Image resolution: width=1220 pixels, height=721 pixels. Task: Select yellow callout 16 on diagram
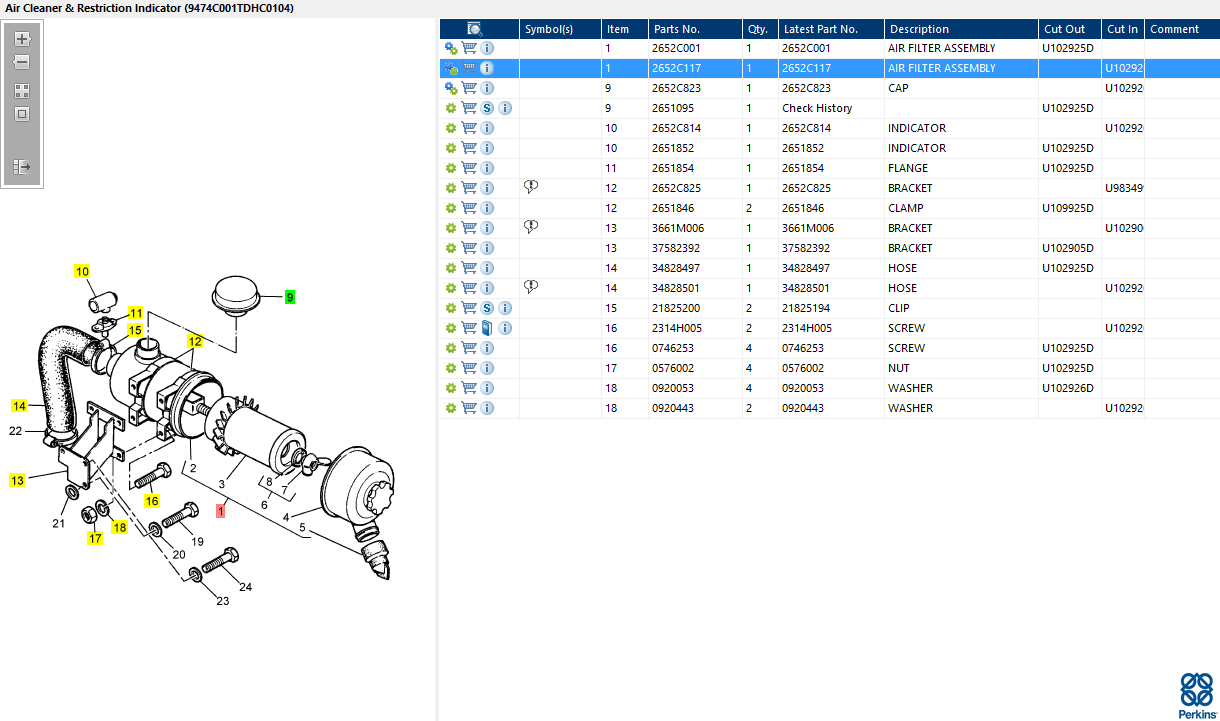point(152,500)
